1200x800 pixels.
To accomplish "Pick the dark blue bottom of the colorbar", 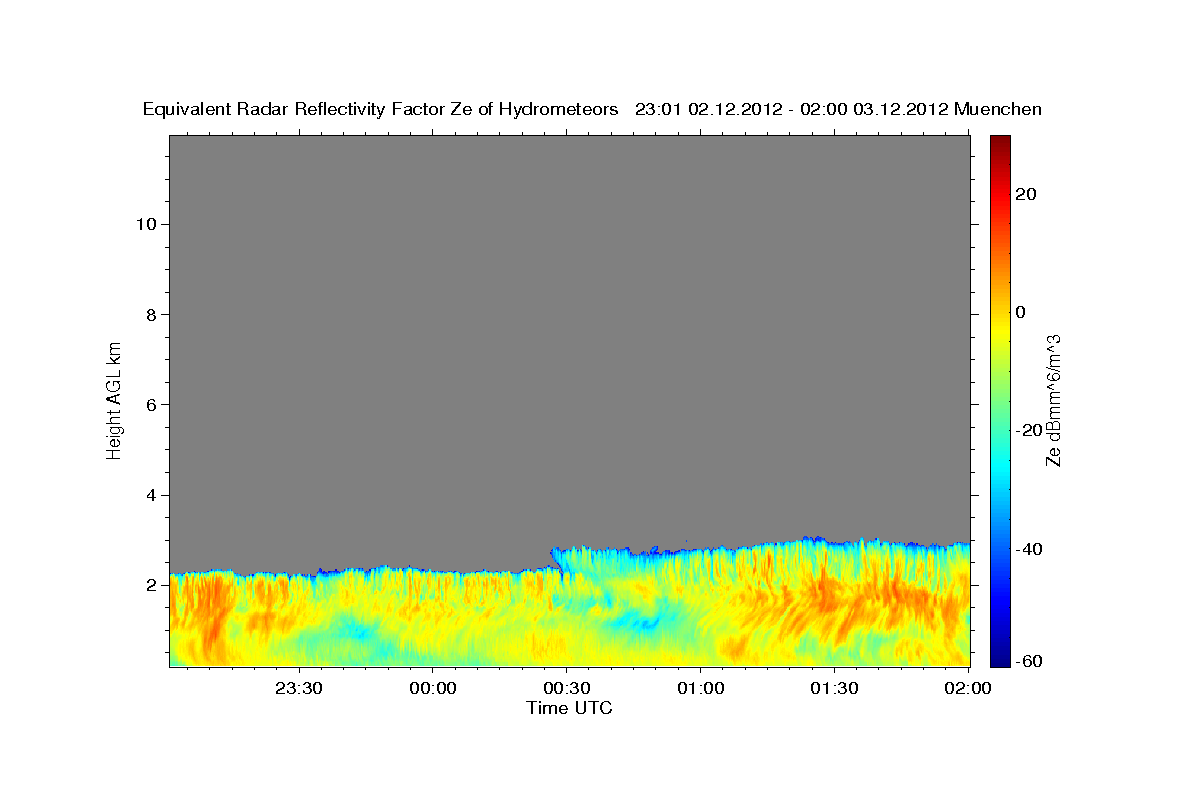I will pos(1000,658).
